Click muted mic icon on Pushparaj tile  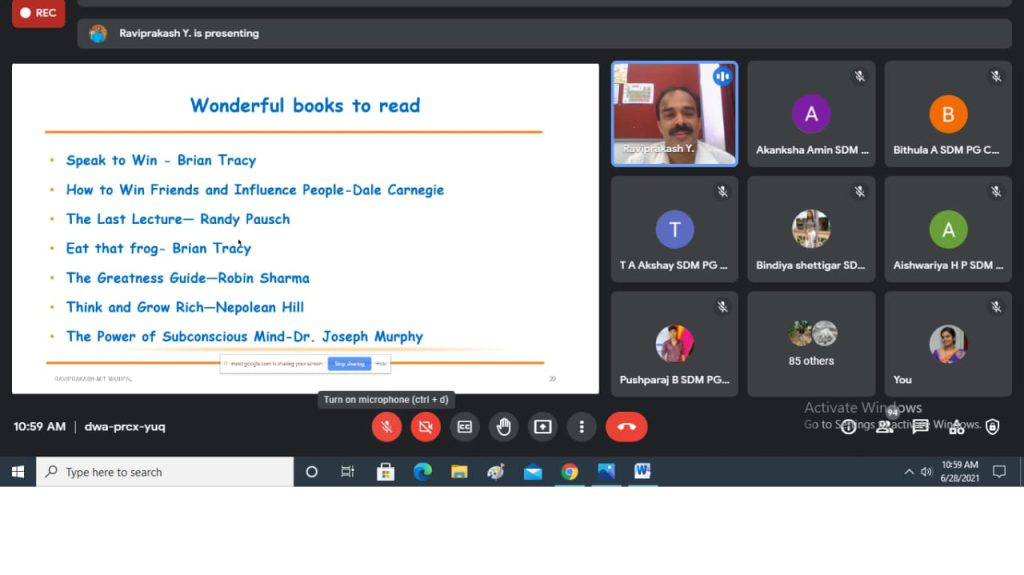(722, 306)
